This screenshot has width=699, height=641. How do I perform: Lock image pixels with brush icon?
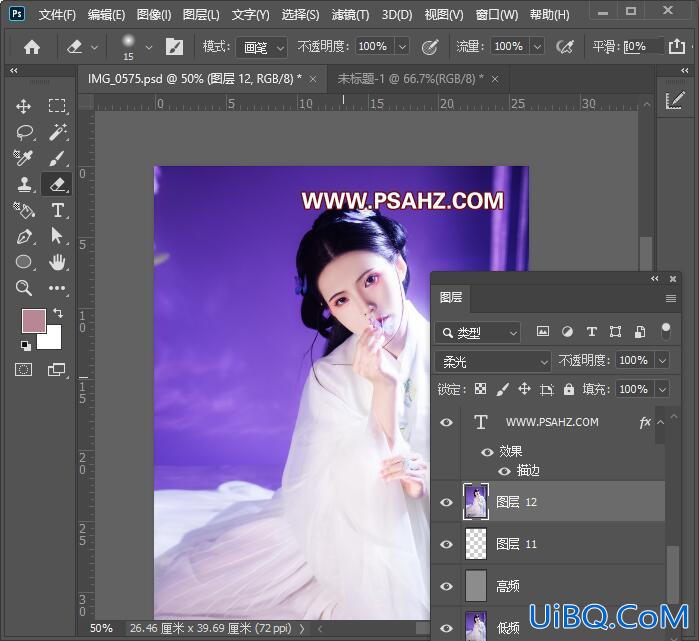pyautogui.click(x=502, y=389)
